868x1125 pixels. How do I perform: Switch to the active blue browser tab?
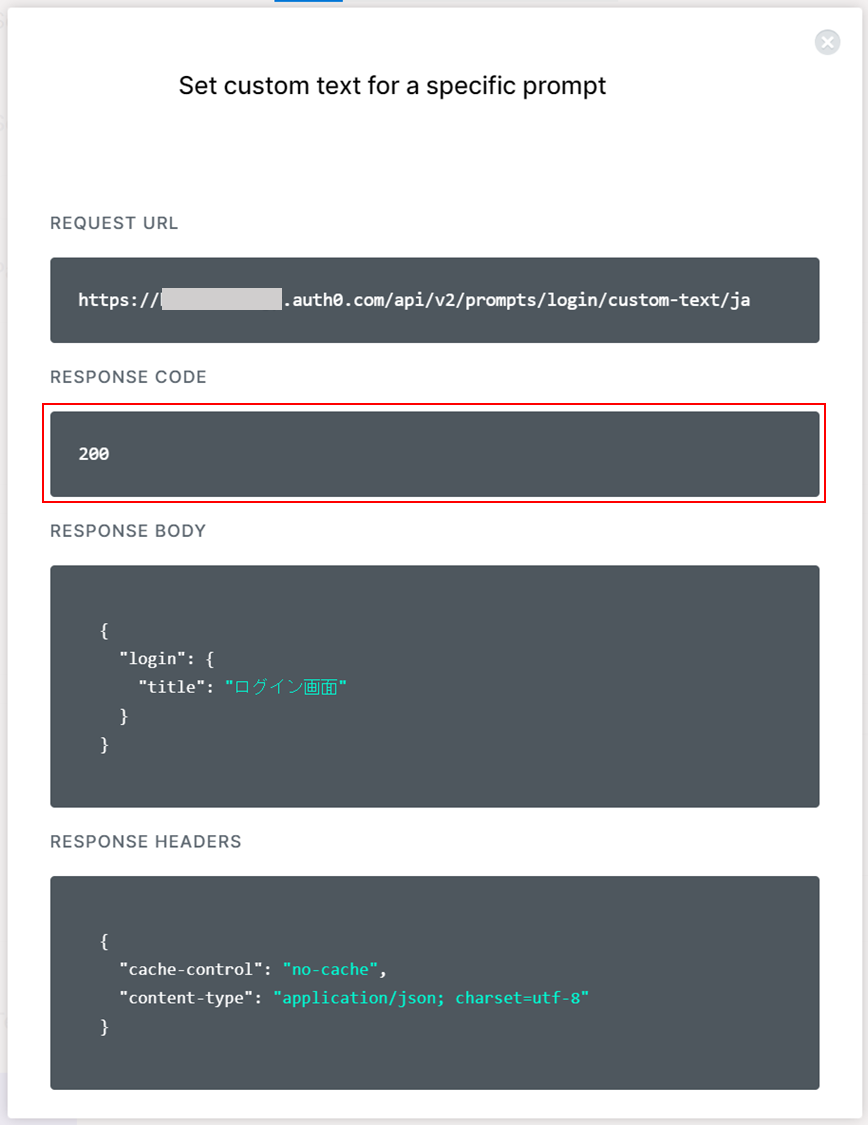[x=308, y=3]
